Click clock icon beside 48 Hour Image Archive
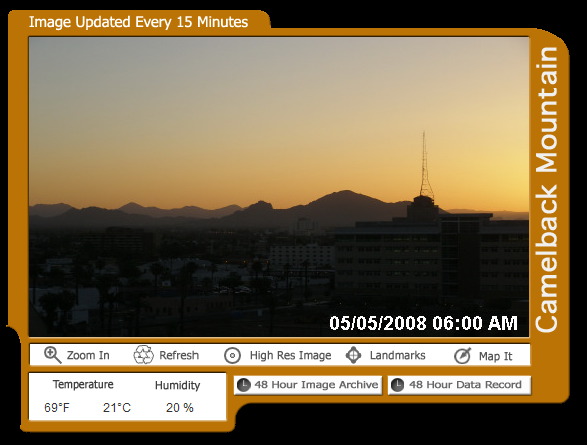Screen dimensions: 587x445 (243, 385)
